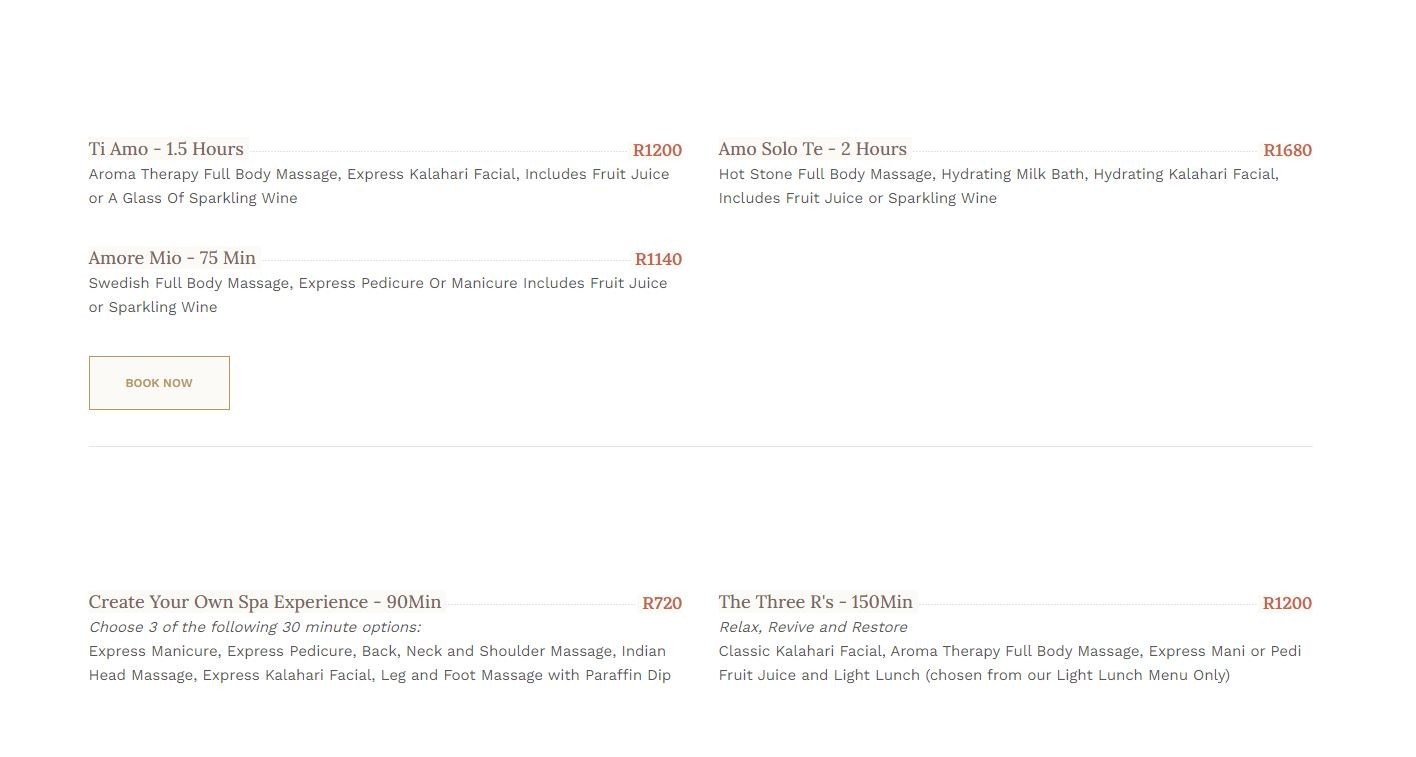Select The Three R's - 150Min heading

tap(815, 602)
